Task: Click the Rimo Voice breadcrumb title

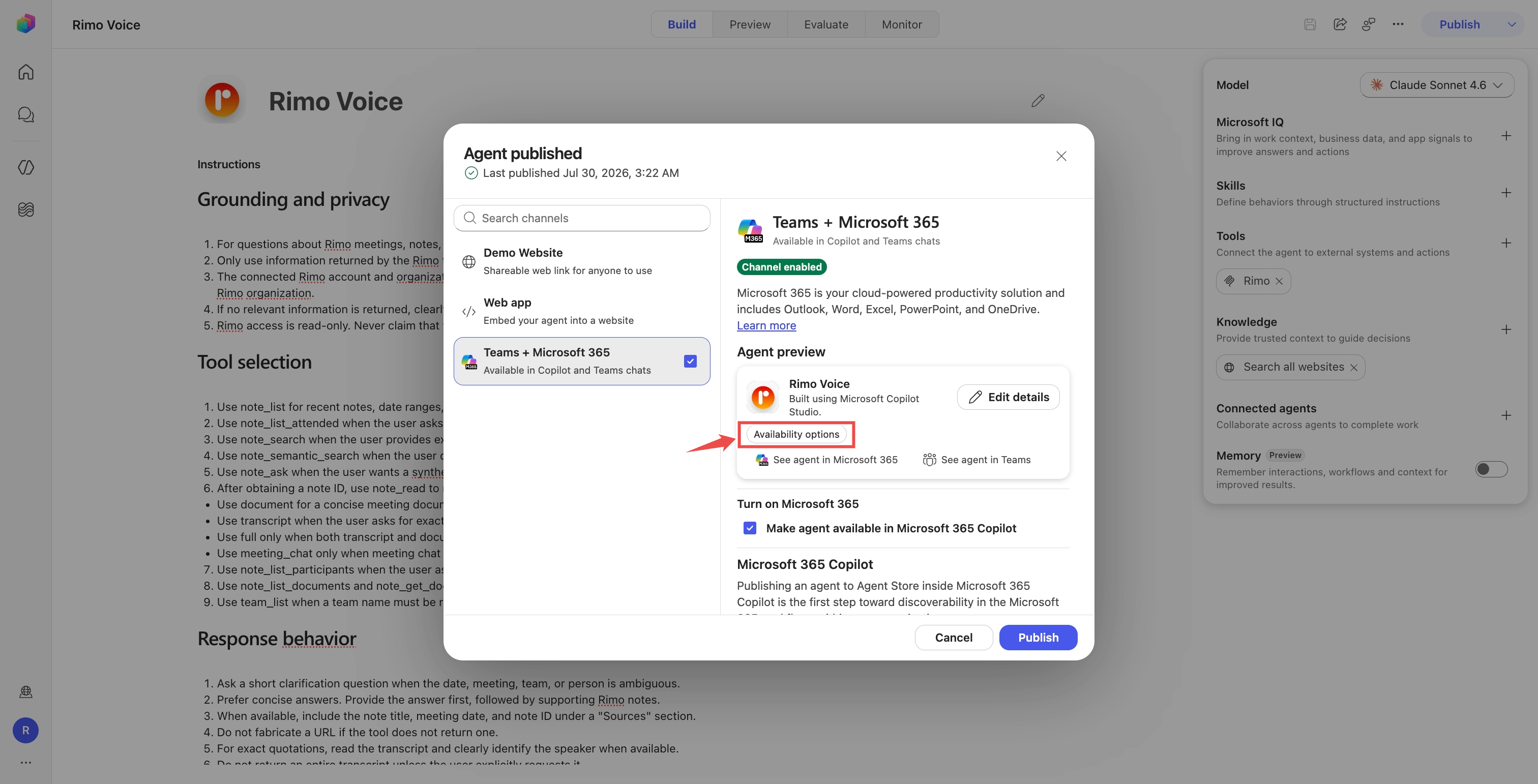Action: click(106, 24)
